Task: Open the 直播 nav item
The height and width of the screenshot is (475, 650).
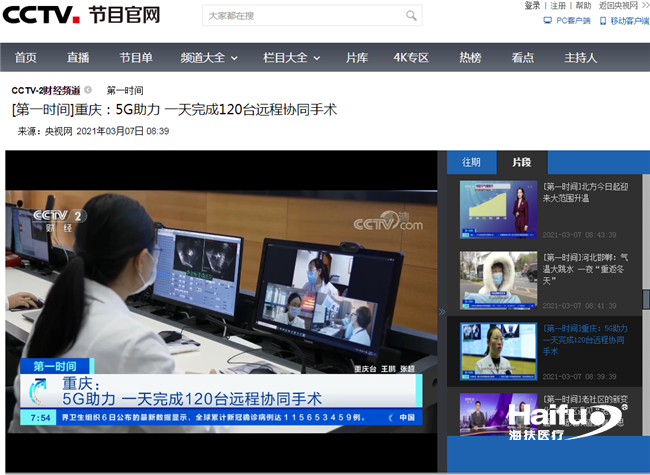Action: (x=78, y=58)
